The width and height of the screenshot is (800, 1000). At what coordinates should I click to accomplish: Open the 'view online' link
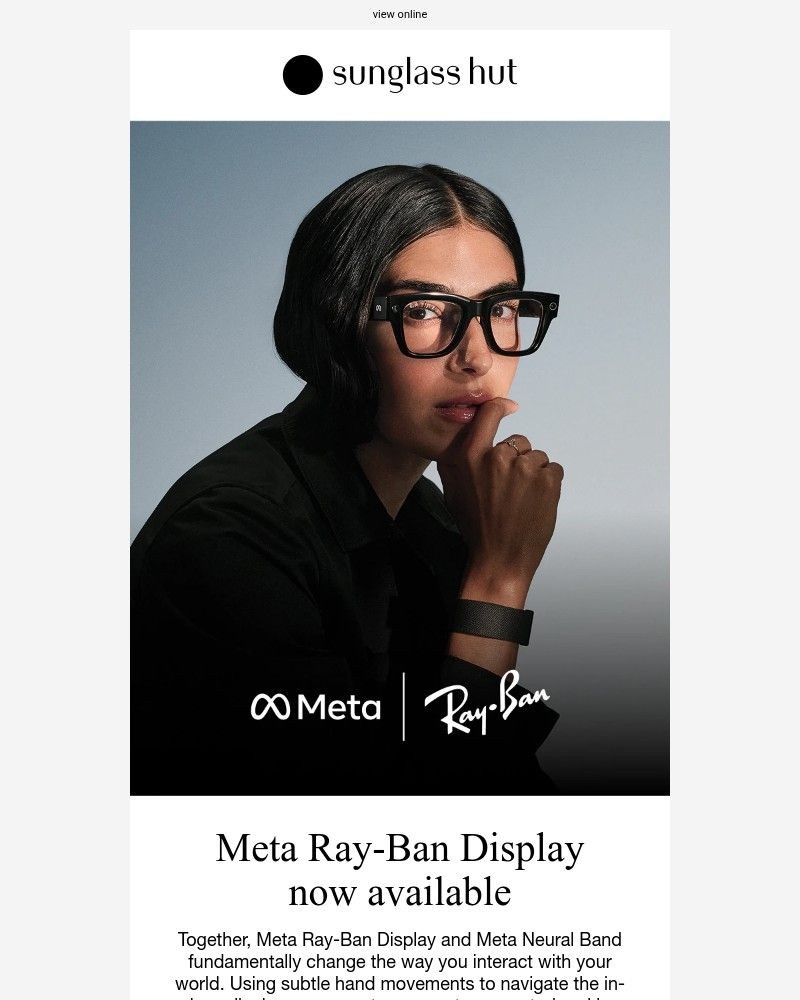pos(399,14)
